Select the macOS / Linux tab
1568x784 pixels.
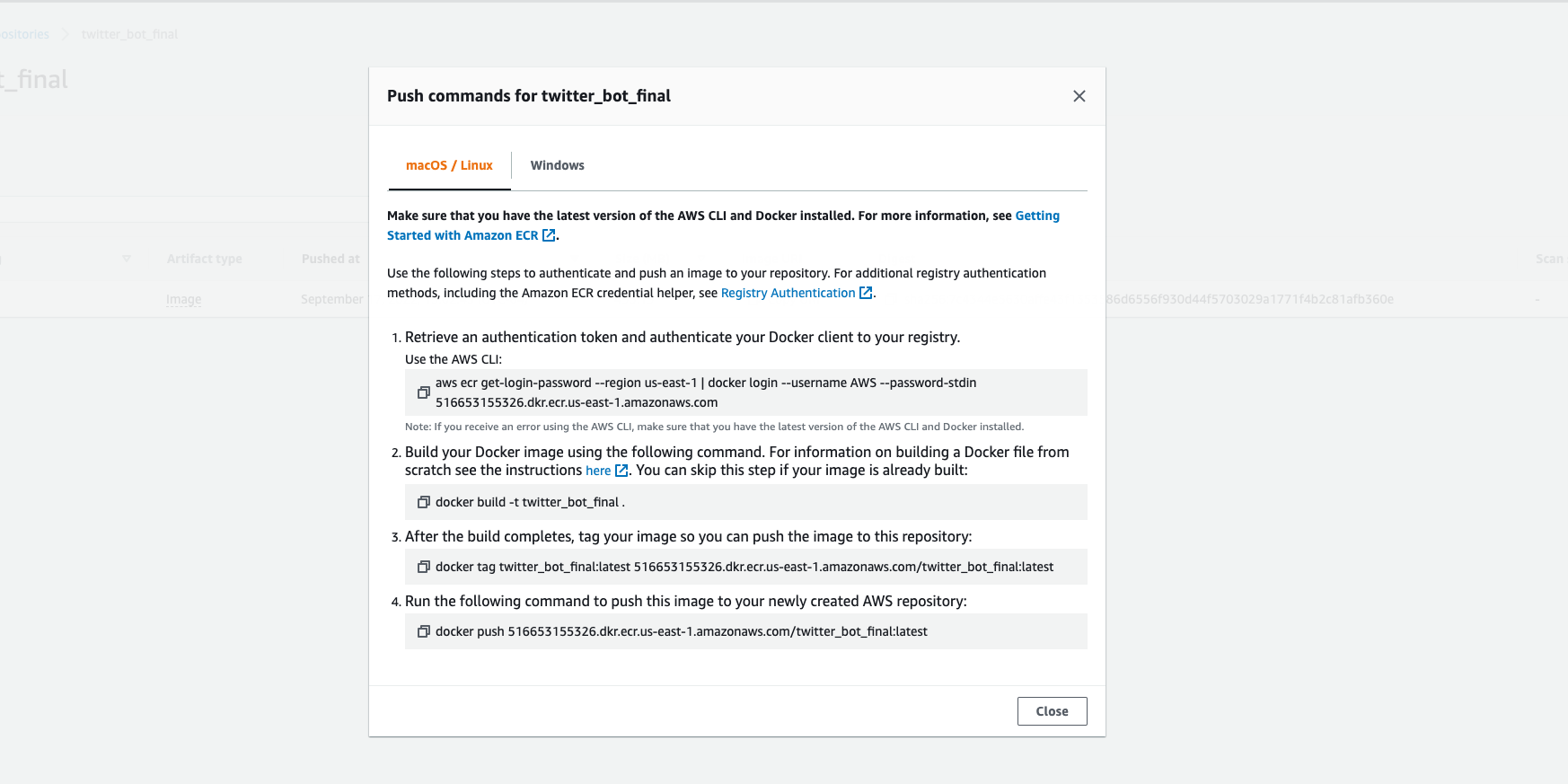tap(449, 165)
